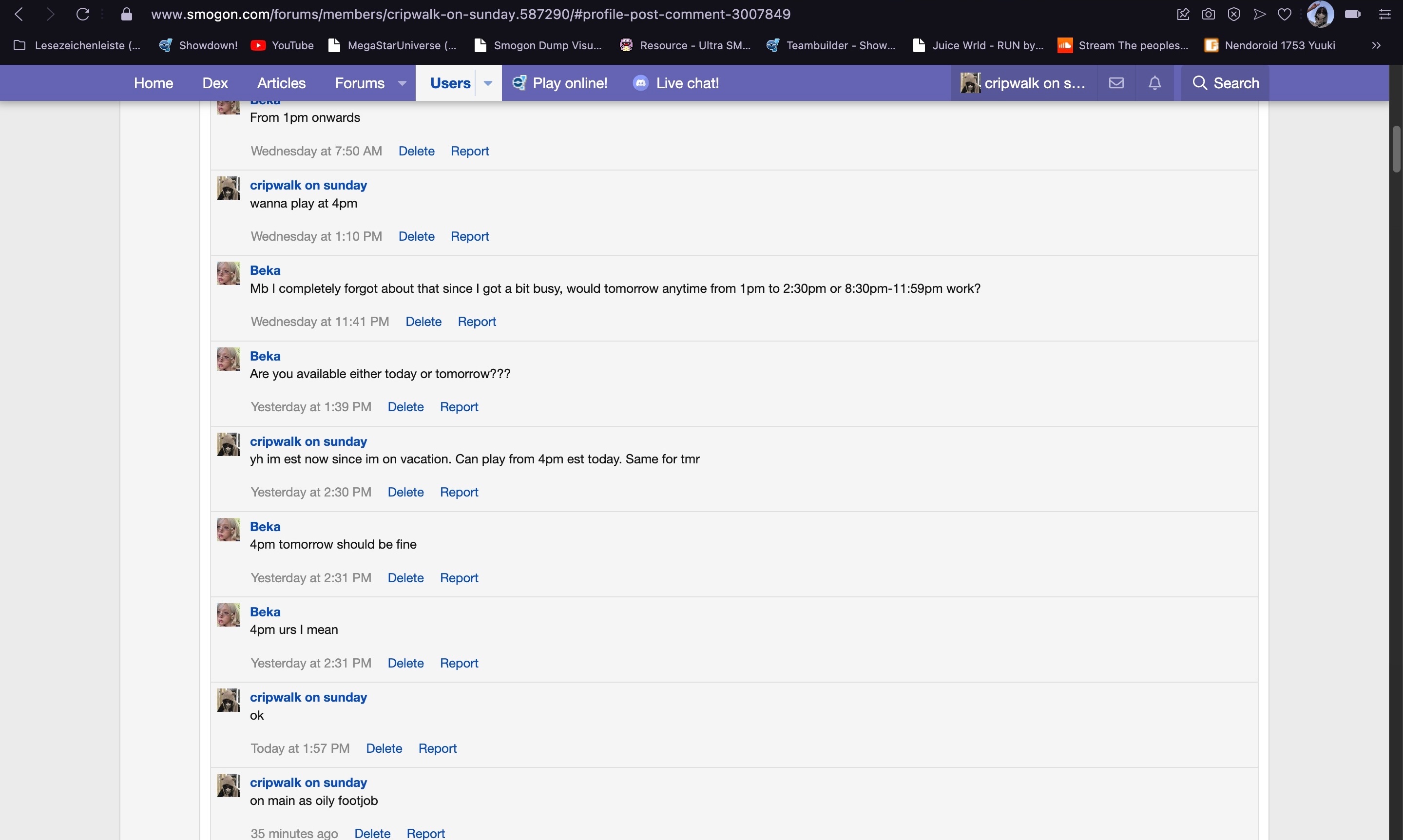Viewport: 1403px width, 840px height.
Task: Expand the Forums dropdown arrow
Action: point(402,83)
